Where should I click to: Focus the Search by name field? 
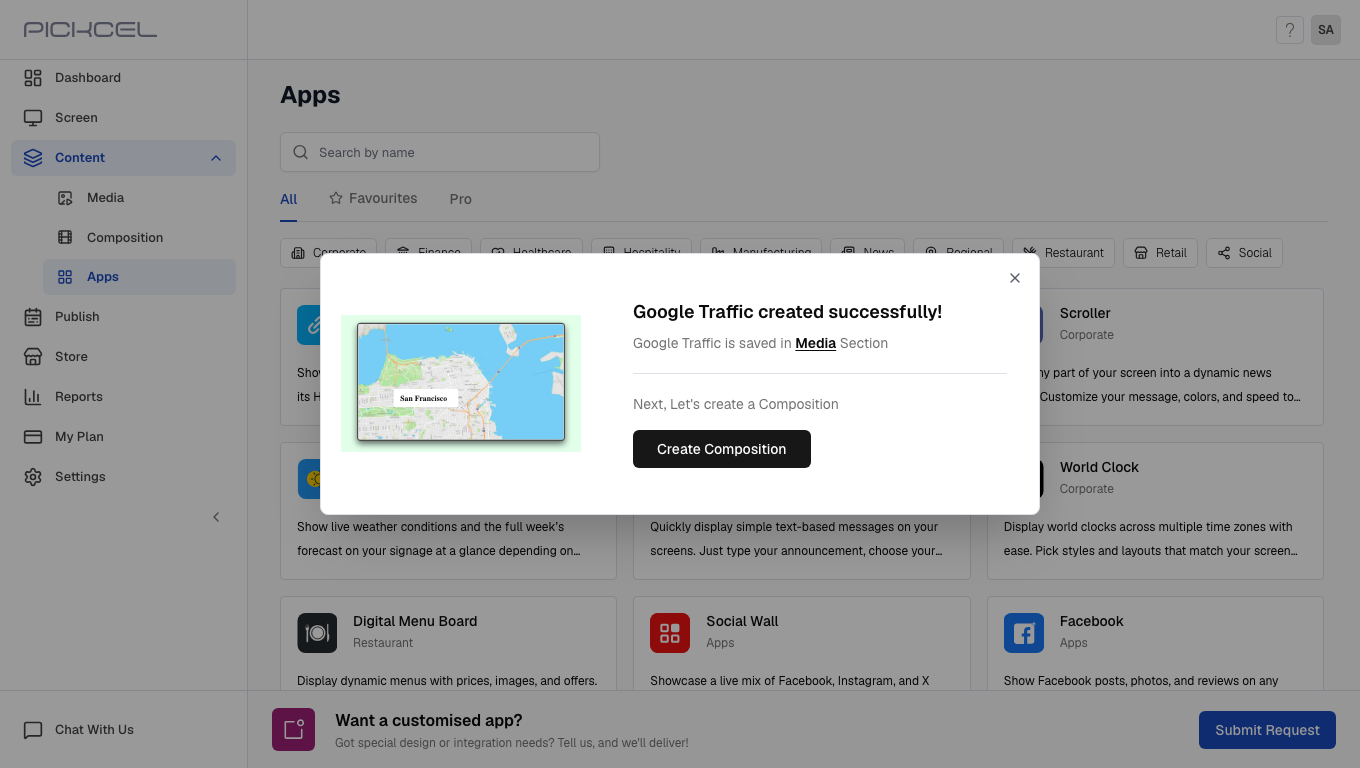coord(440,152)
